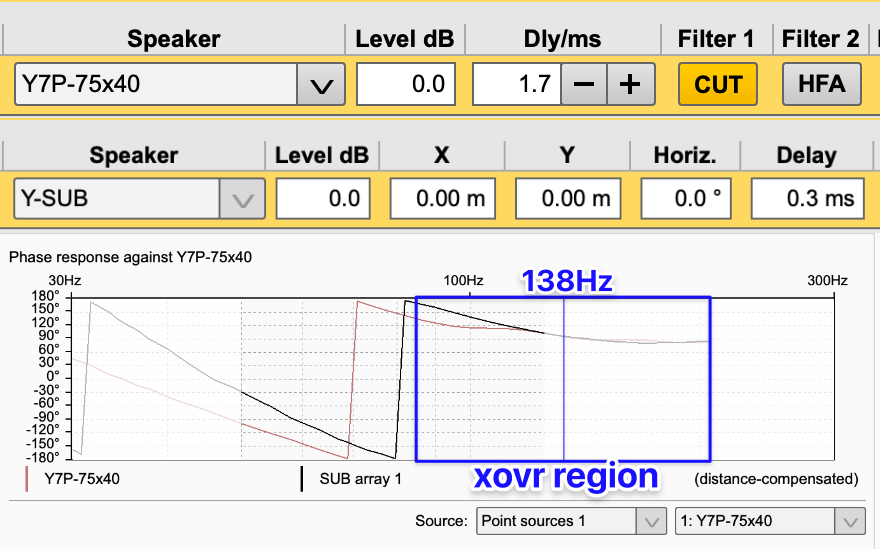The height and width of the screenshot is (549, 880).
Task: Open the Point sources 1 source dropdown
Action: click(x=571, y=521)
